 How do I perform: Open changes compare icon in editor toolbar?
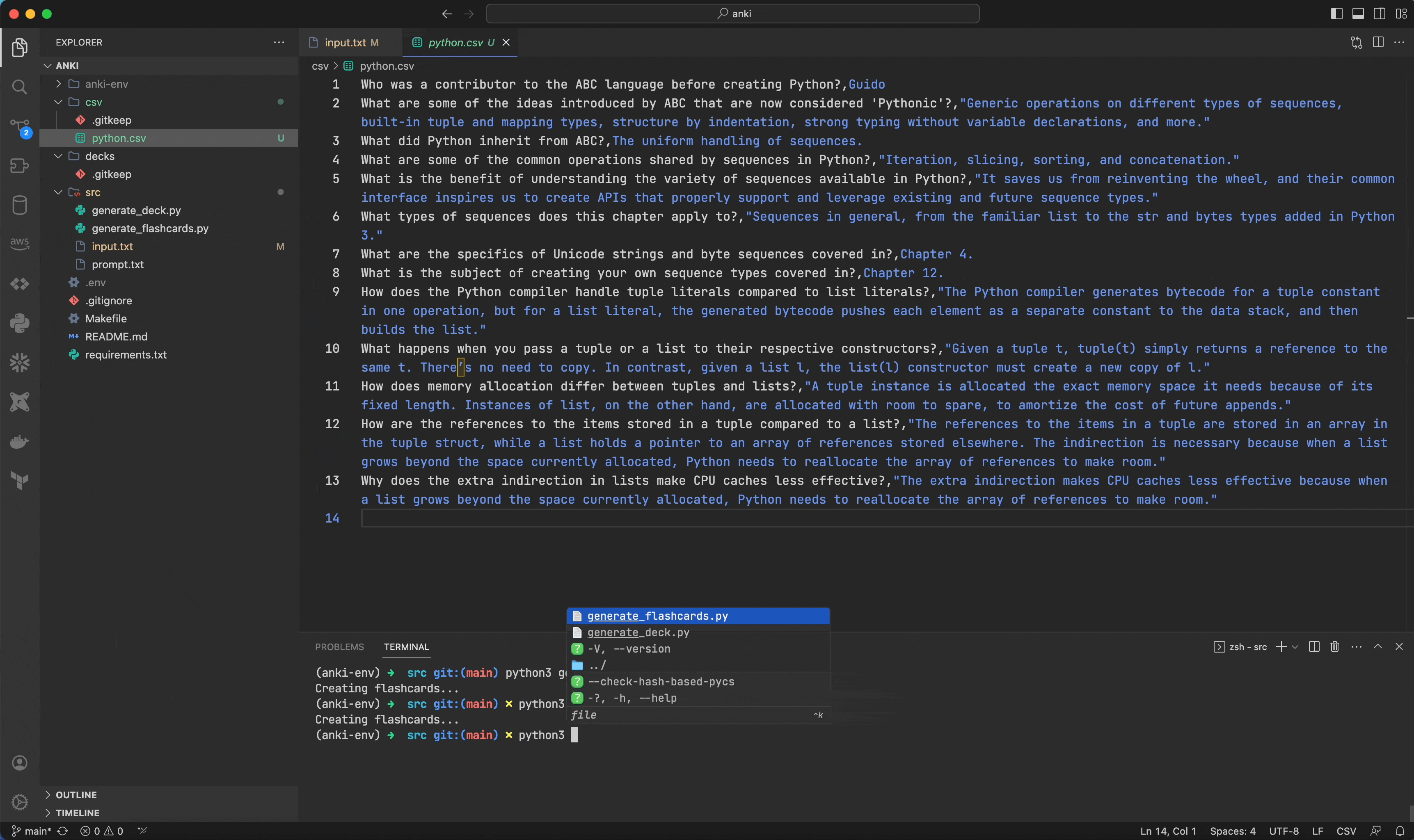[1356, 43]
